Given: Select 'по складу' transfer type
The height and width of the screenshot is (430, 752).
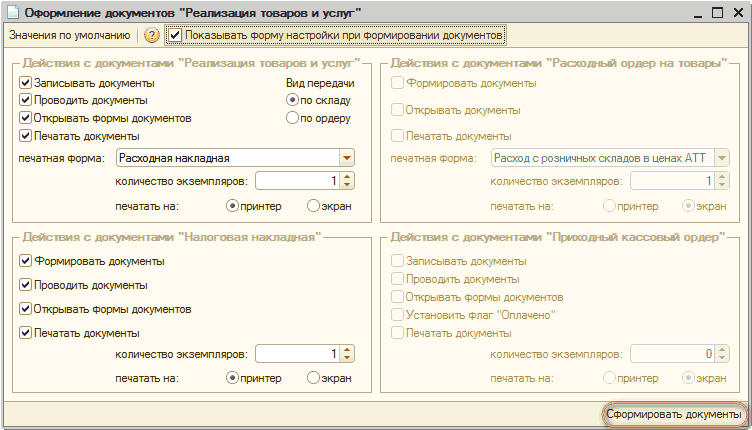Looking at the screenshot, I should [x=292, y=100].
